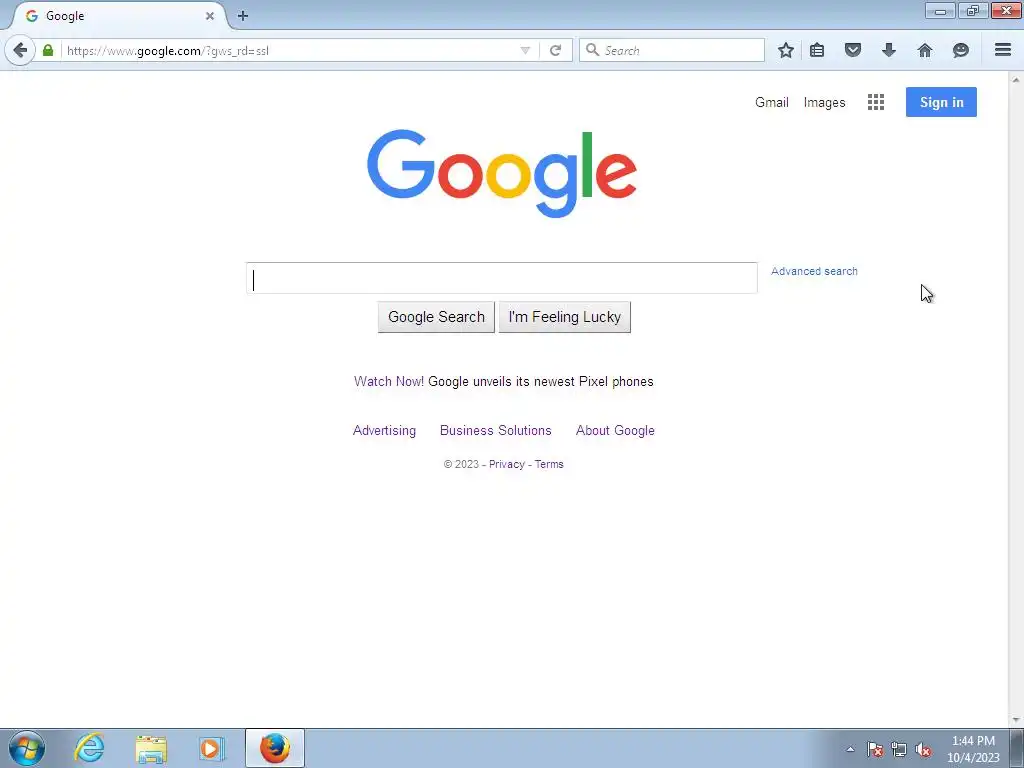This screenshot has width=1024, height=768.
Task: Go back using the browser back arrow
Action: tap(20, 50)
